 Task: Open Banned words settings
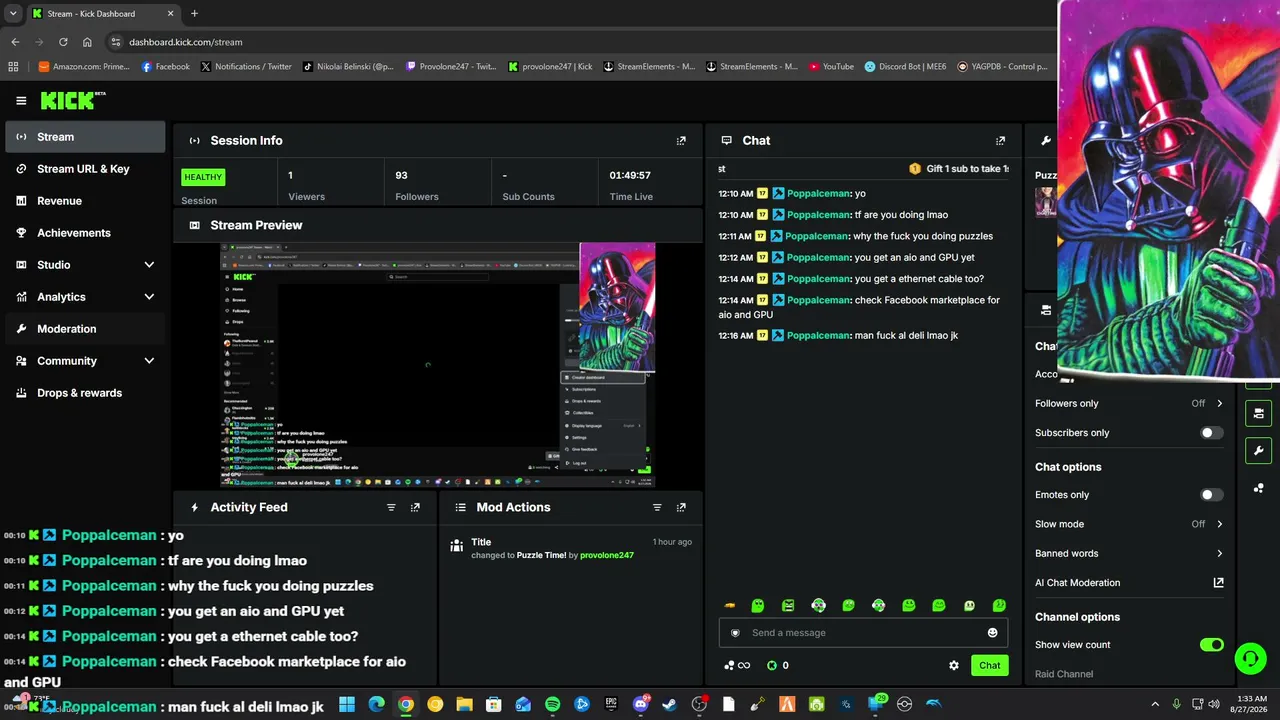click(1129, 554)
